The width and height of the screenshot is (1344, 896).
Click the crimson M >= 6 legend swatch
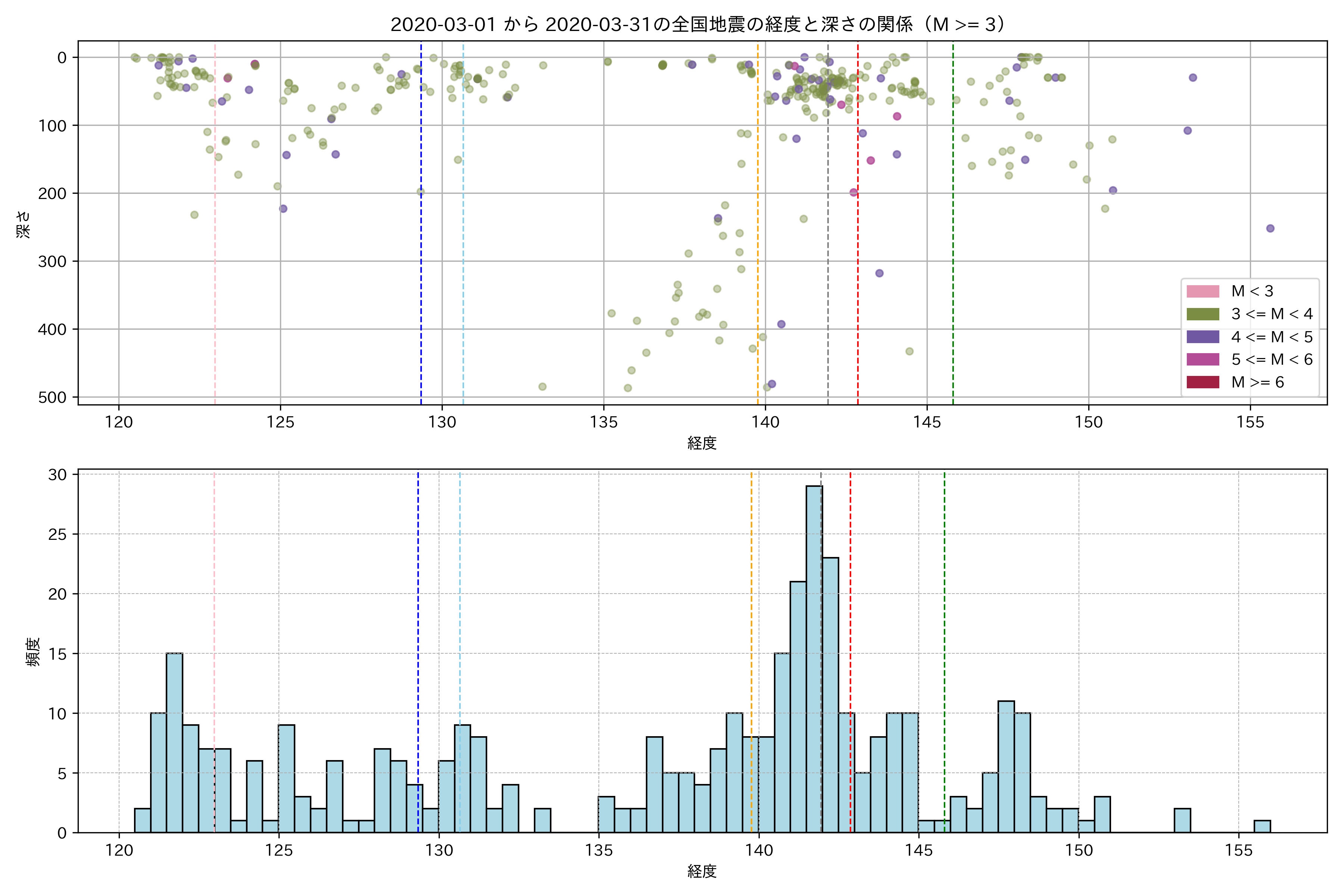(1202, 382)
